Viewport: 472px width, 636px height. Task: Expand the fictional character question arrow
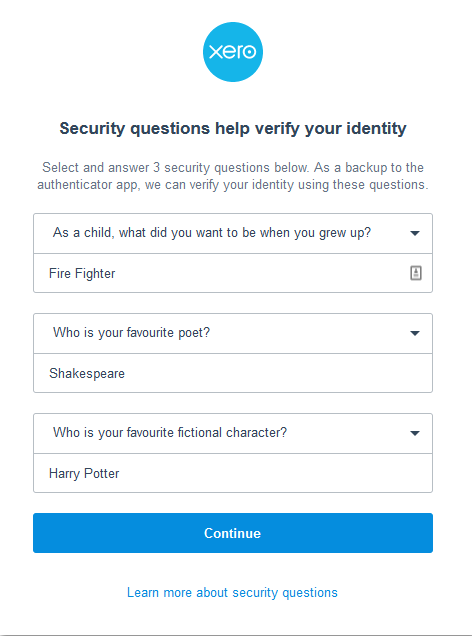point(414,433)
